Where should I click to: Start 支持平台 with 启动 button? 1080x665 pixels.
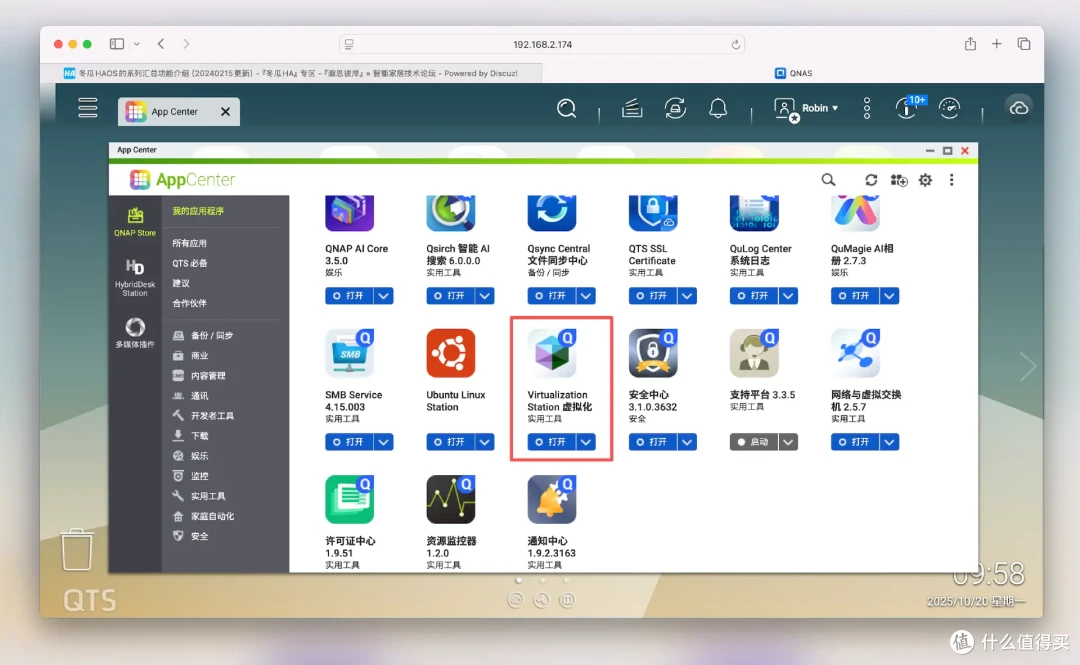click(754, 442)
